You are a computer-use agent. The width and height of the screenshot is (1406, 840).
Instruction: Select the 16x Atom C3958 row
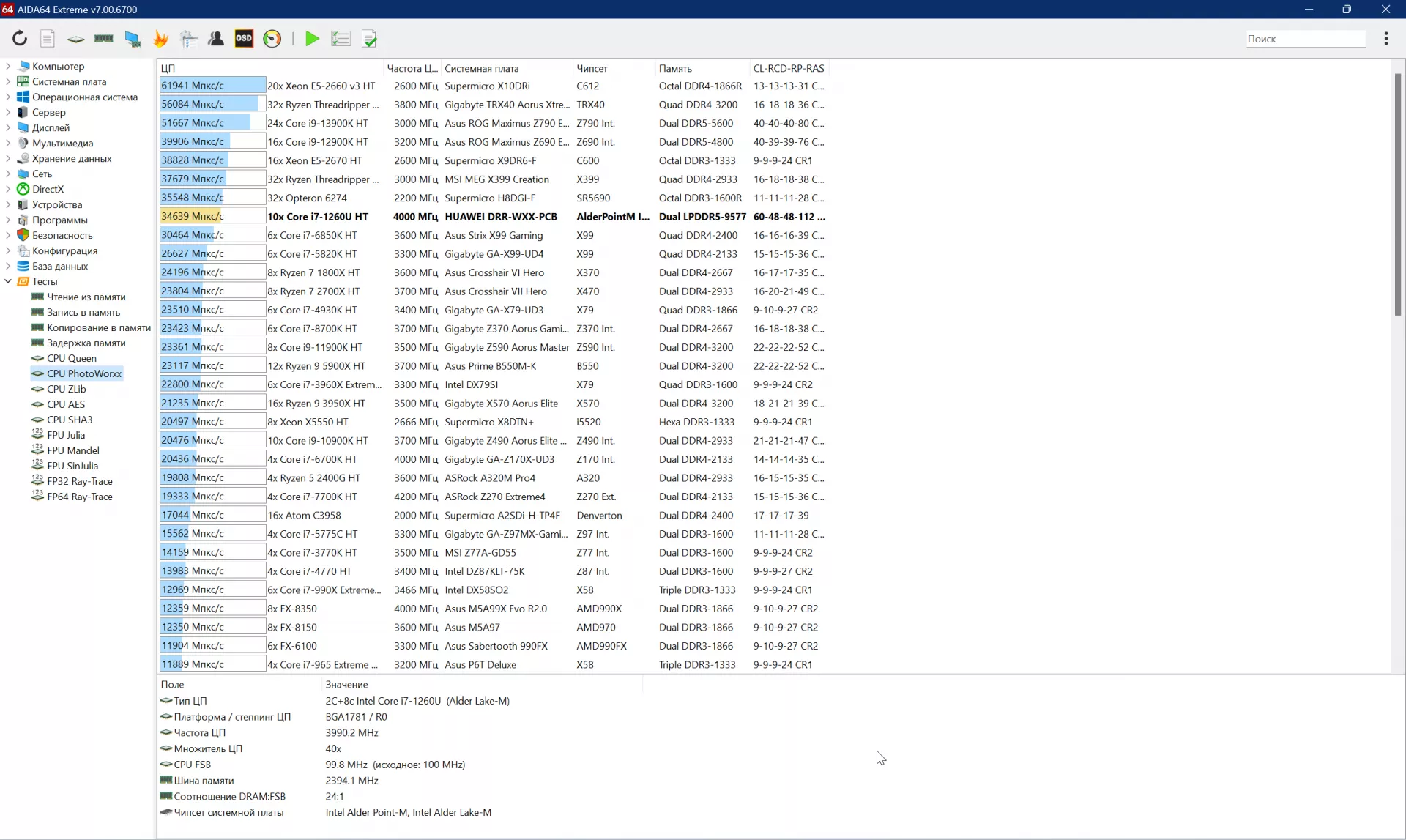(494, 515)
